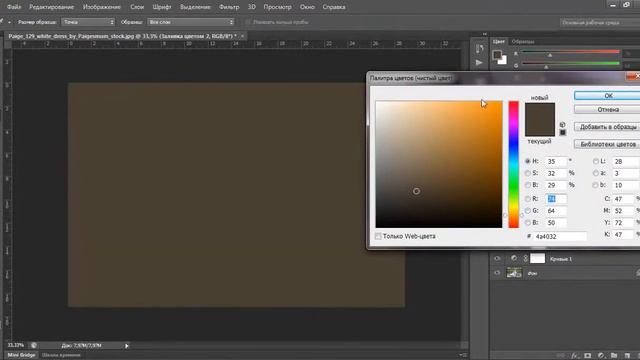Open the Выделение menu
The width and height of the screenshot is (640, 360).
[x=195, y=7]
